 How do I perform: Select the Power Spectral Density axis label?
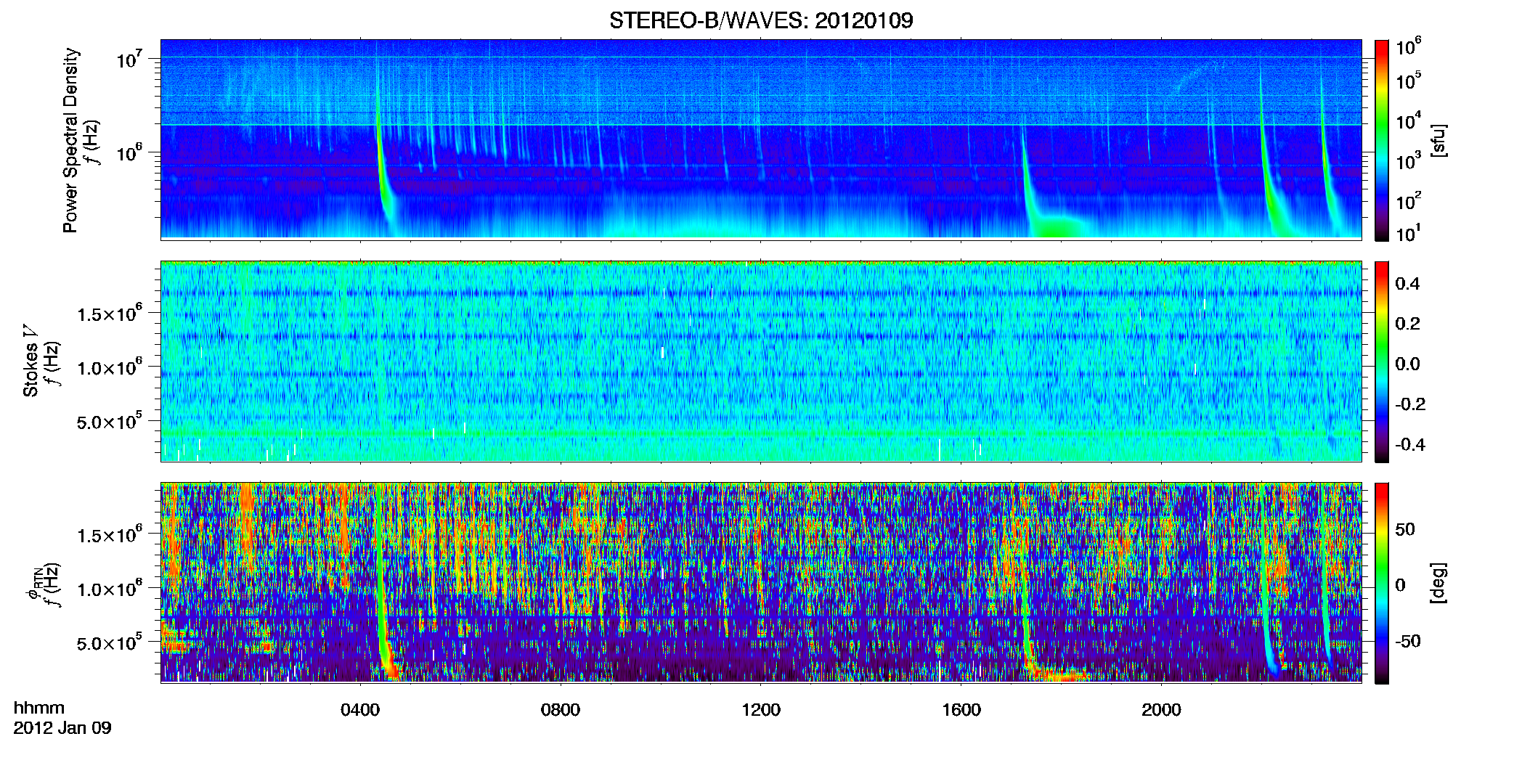pos(70,140)
